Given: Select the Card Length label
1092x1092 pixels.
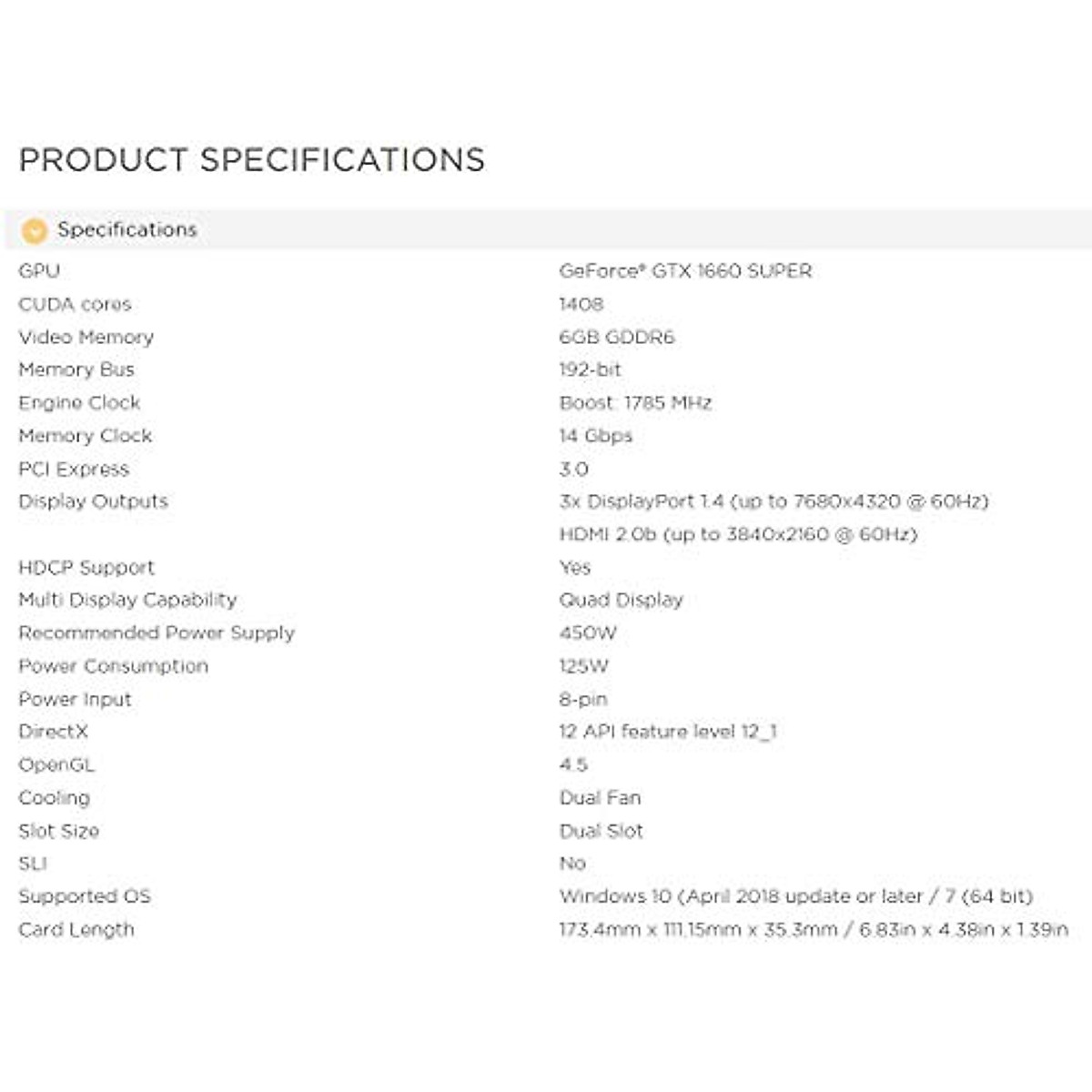Looking at the screenshot, I should coord(76,930).
